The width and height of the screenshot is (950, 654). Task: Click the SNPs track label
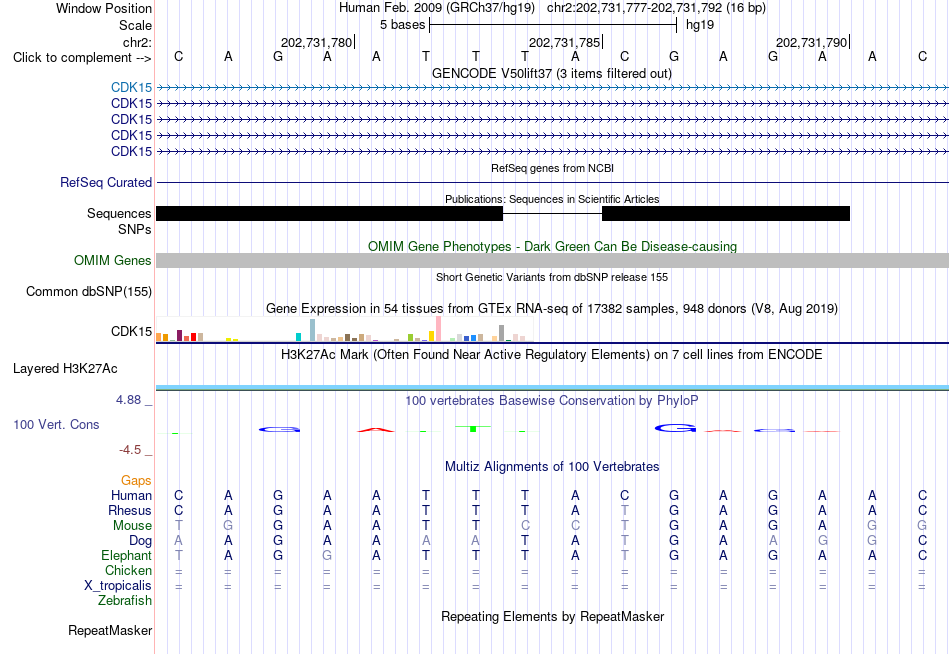[135, 230]
